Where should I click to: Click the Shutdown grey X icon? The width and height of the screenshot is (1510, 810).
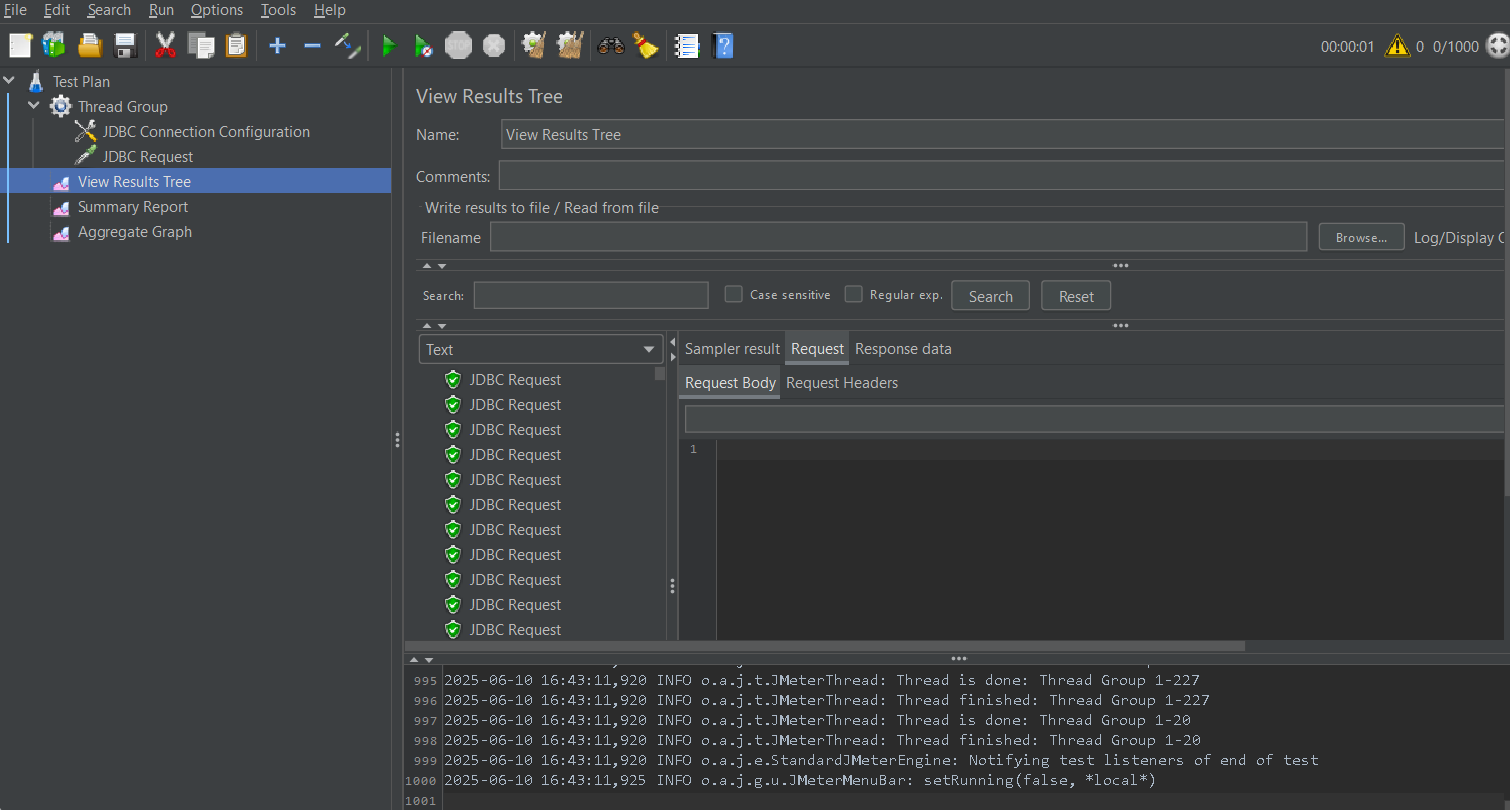click(x=494, y=45)
